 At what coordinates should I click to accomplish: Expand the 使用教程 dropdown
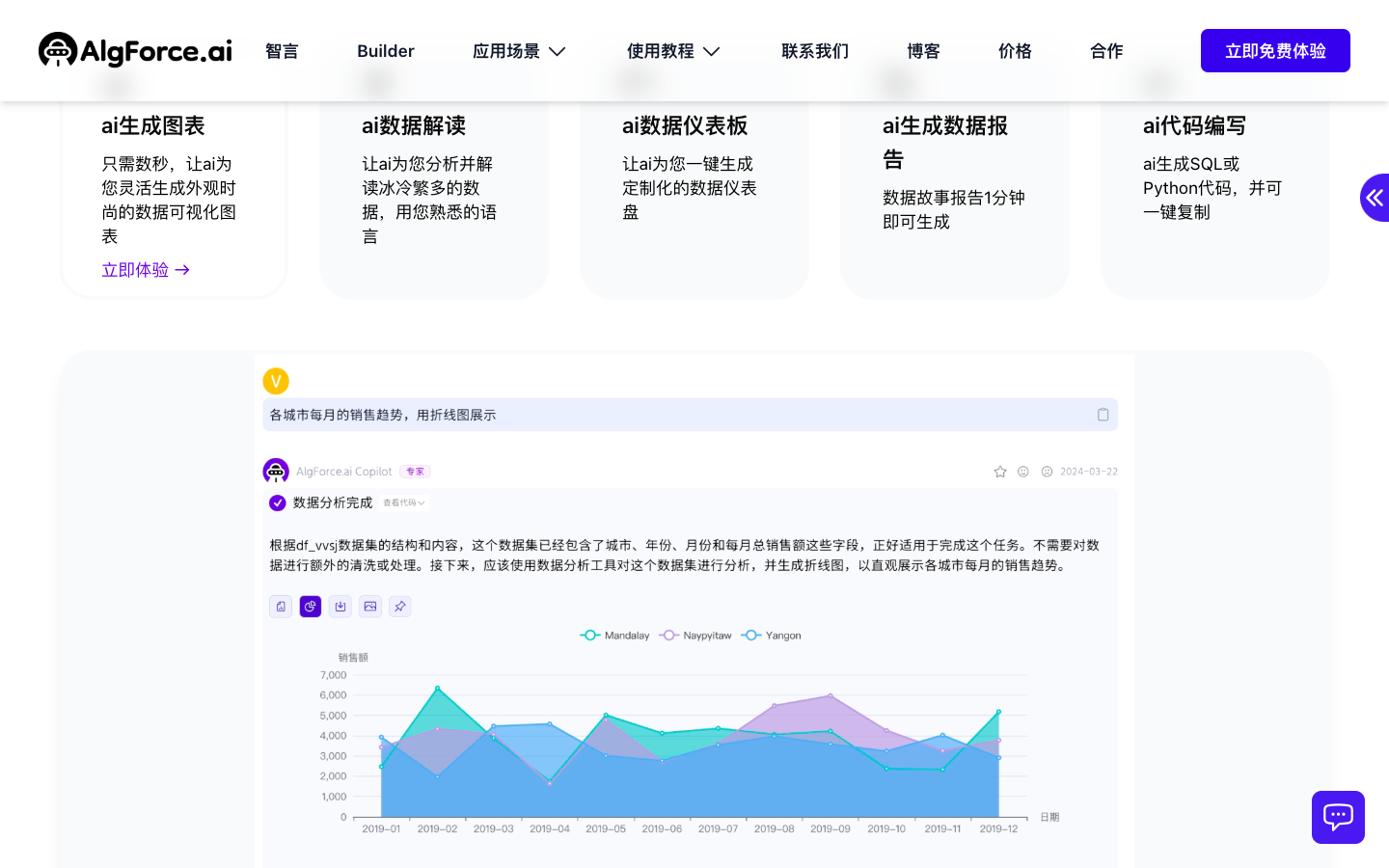coord(673,51)
